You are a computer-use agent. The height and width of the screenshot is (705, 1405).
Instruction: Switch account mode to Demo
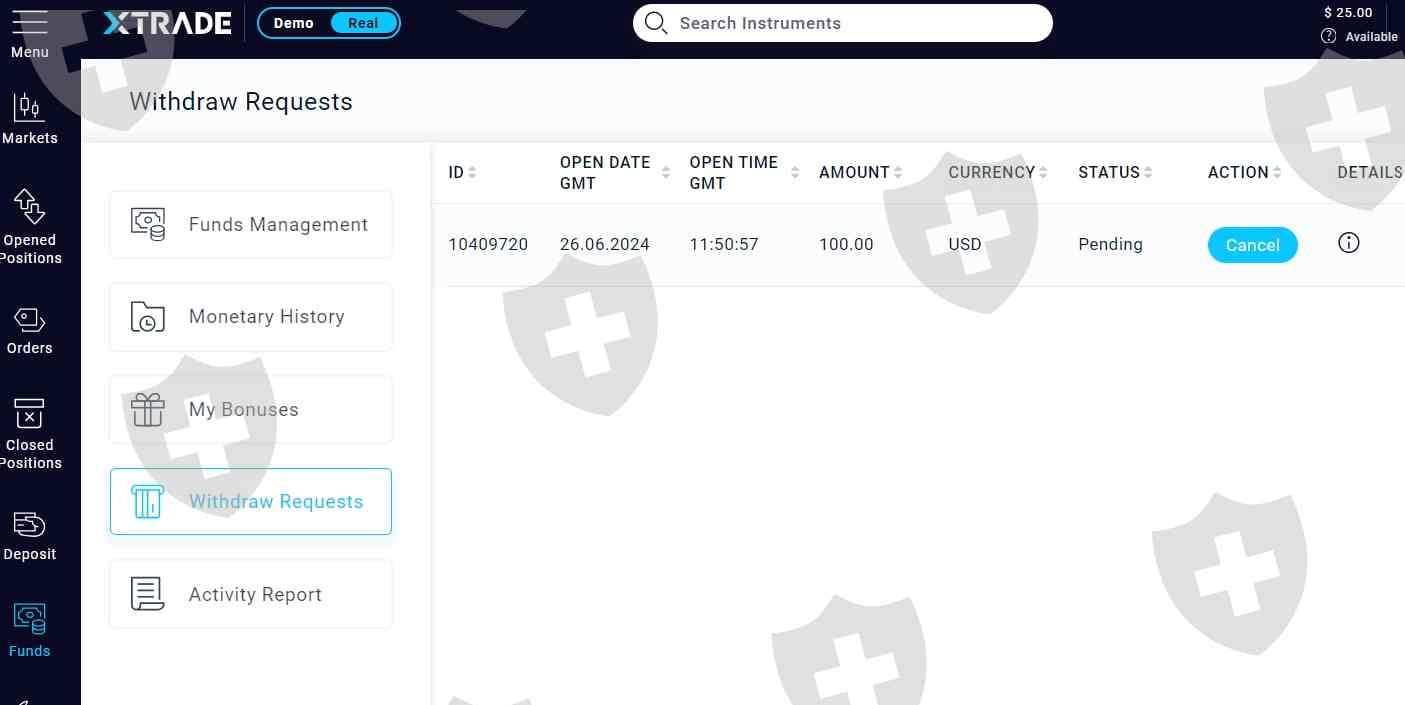point(293,23)
